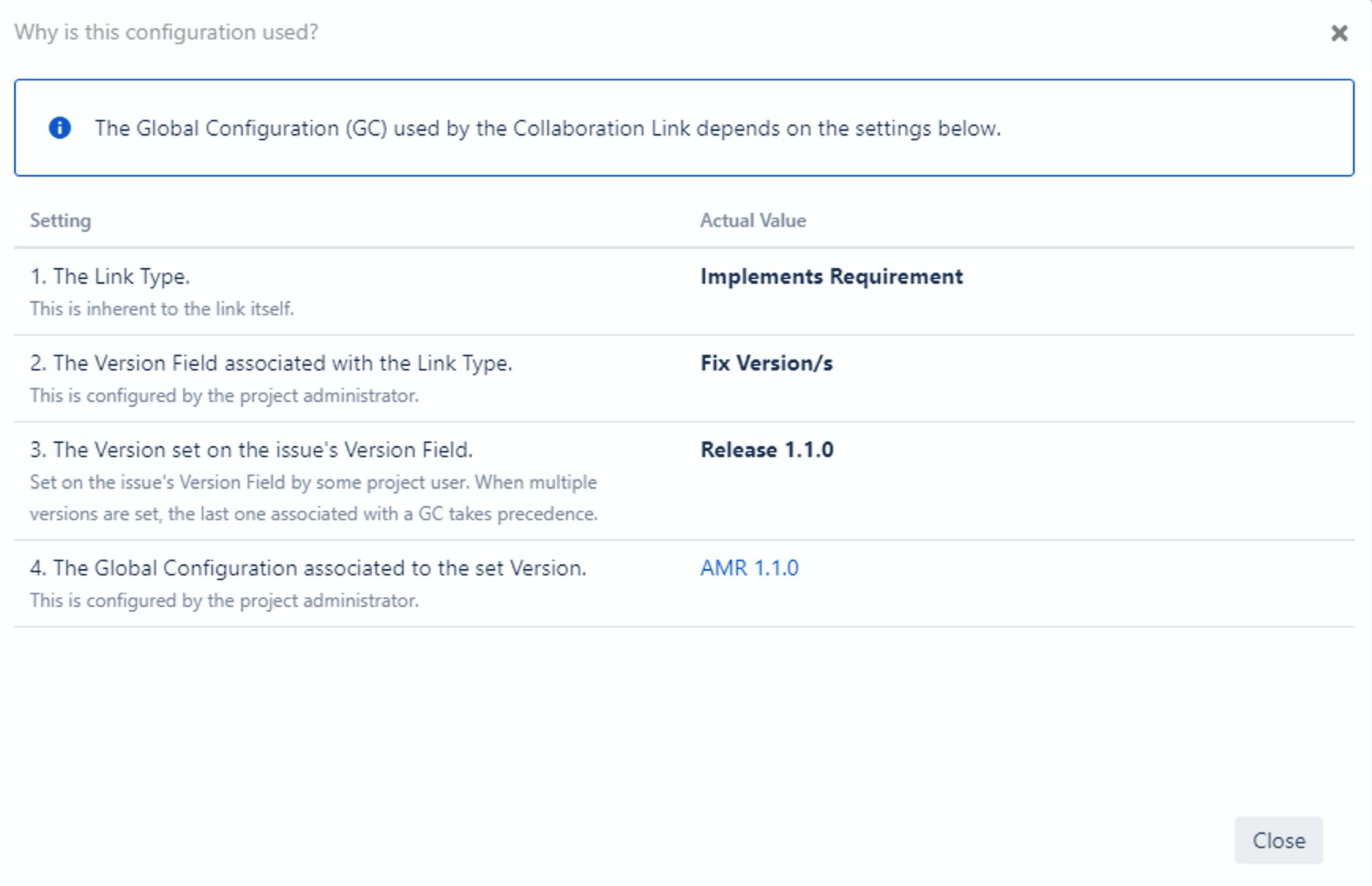1372x886 pixels.
Task: Close the dialog with the X icon
Action: click(x=1339, y=33)
